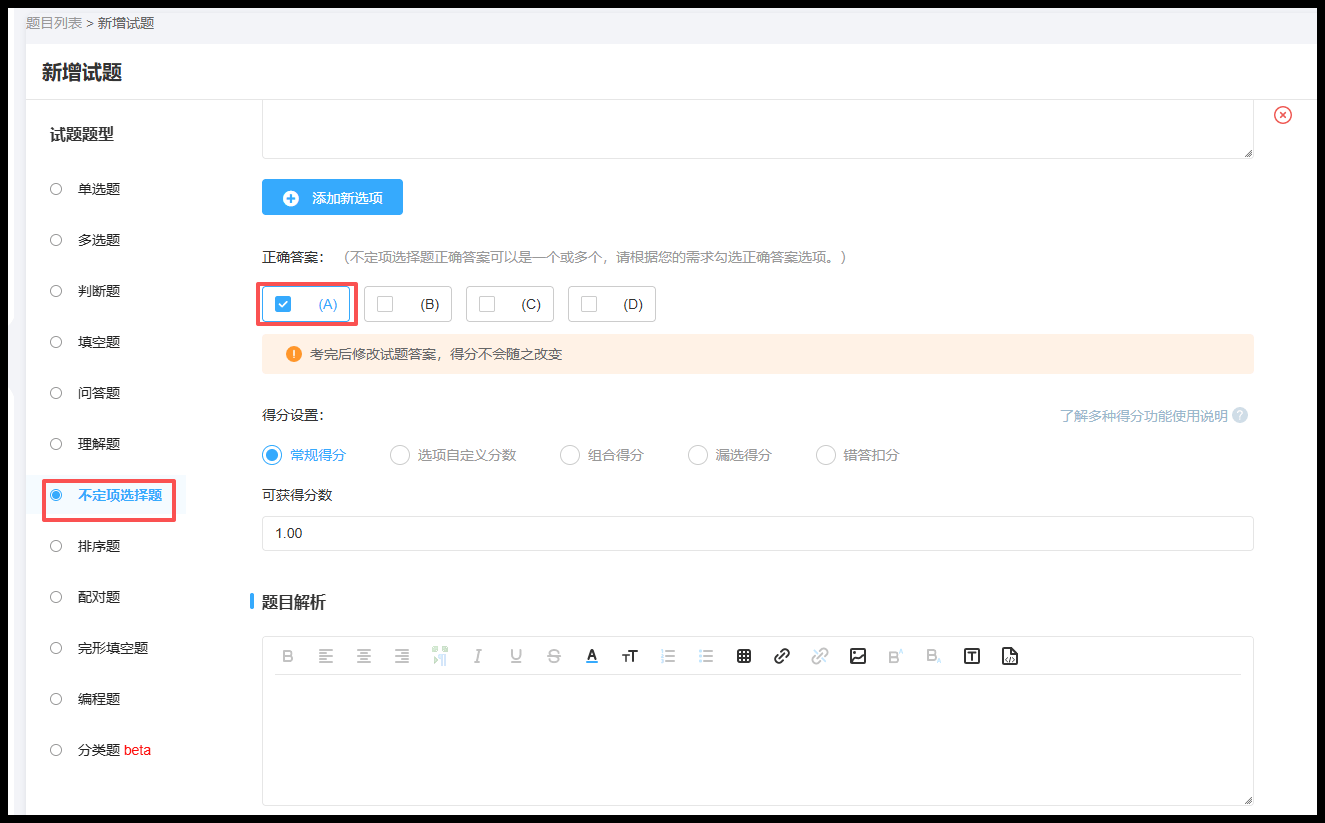Viewport: 1325px width, 823px height.
Task: Insert a hyperlink
Action: [x=782, y=656]
